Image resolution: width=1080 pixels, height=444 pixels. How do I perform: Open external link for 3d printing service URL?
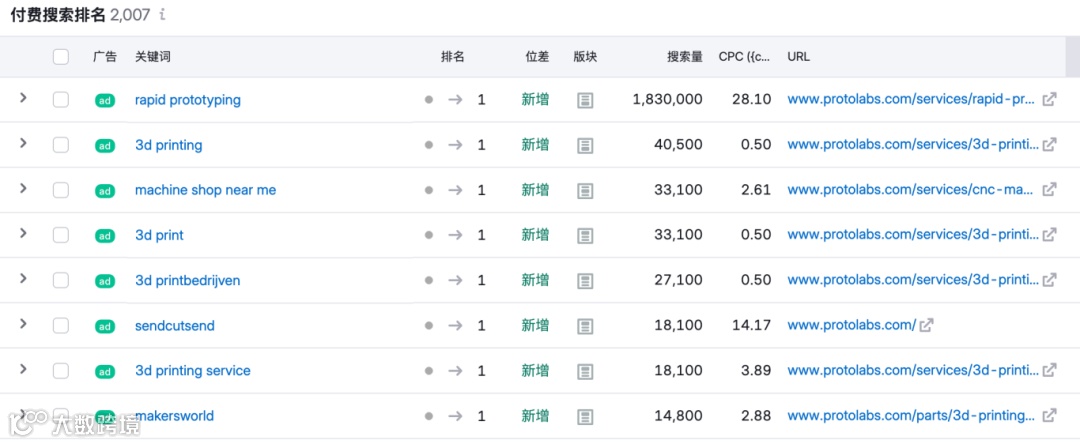[1049, 371]
